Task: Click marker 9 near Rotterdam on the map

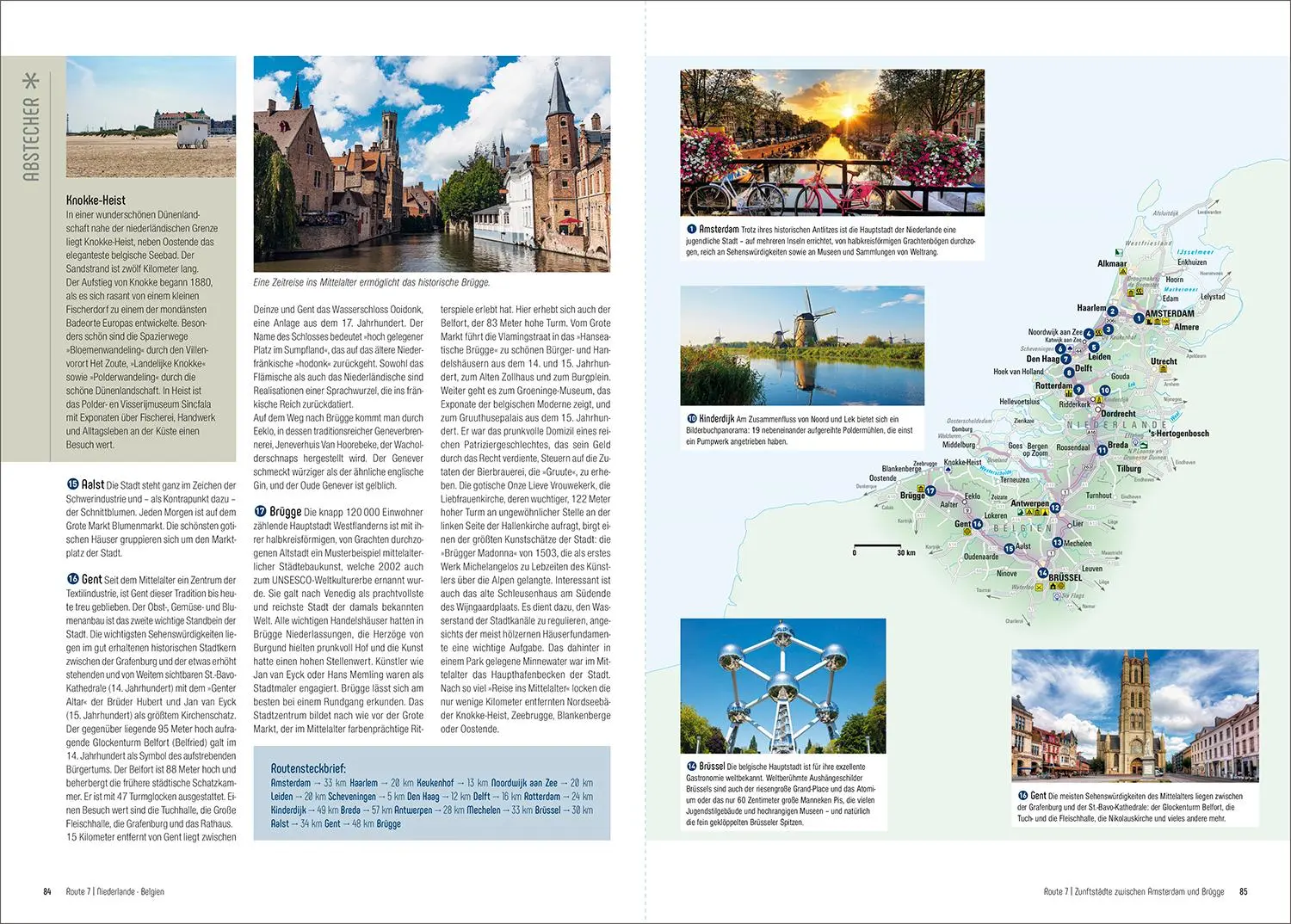Action: (x=1078, y=390)
